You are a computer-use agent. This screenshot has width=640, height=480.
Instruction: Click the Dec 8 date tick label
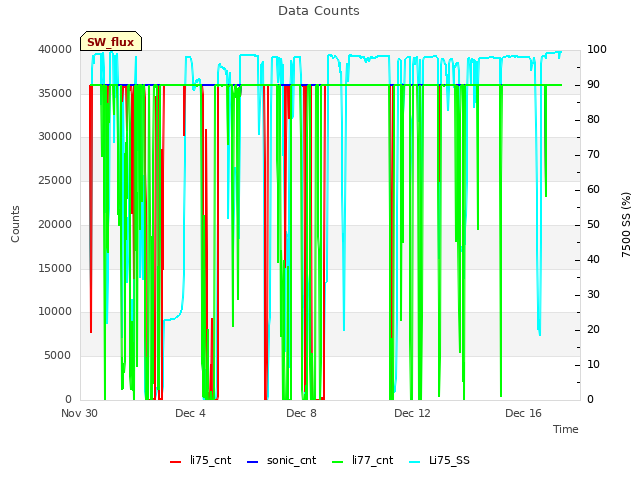[x=301, y=413]
